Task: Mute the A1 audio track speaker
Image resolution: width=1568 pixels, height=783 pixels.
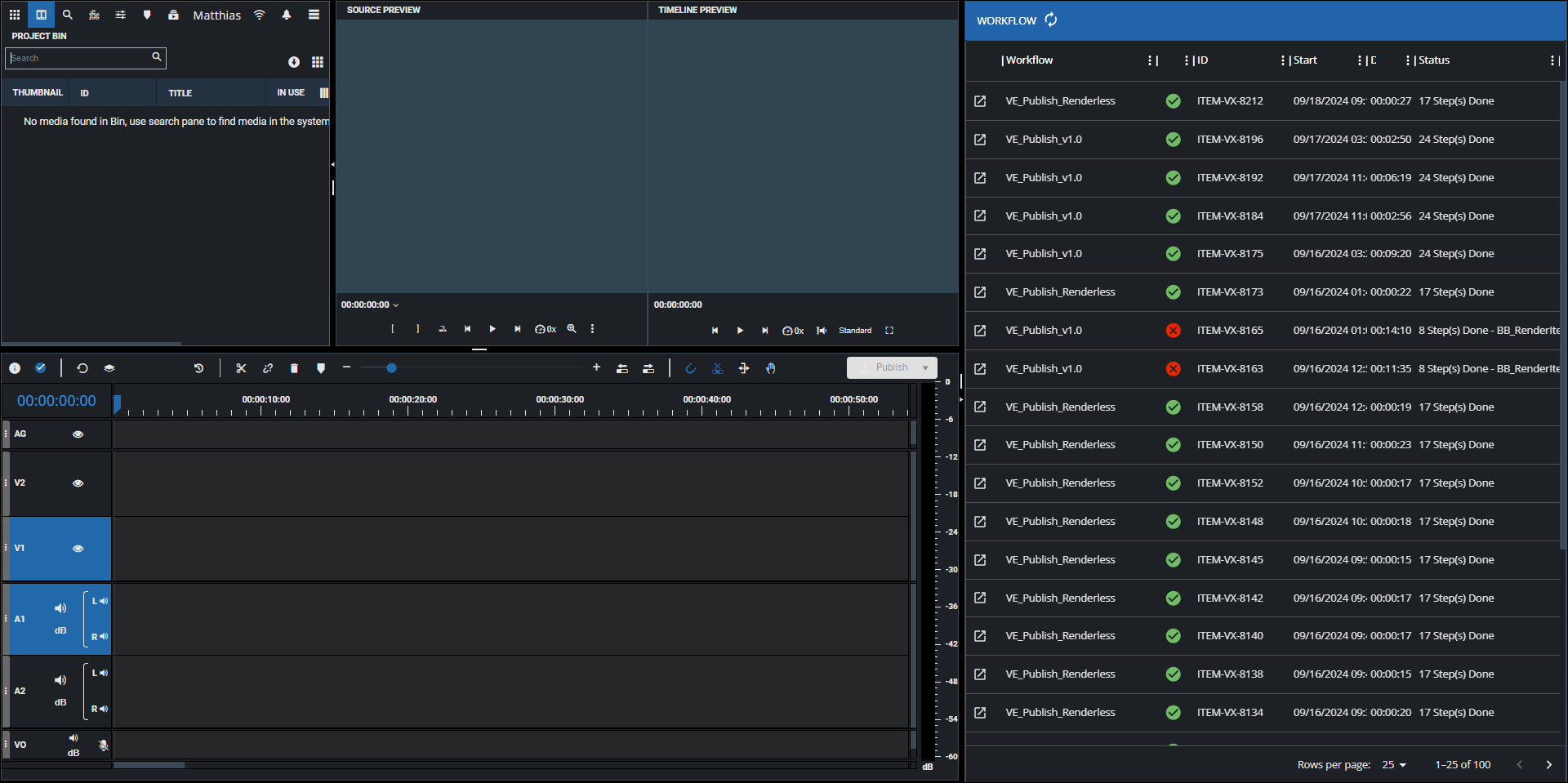Action: tap(60, 607)
